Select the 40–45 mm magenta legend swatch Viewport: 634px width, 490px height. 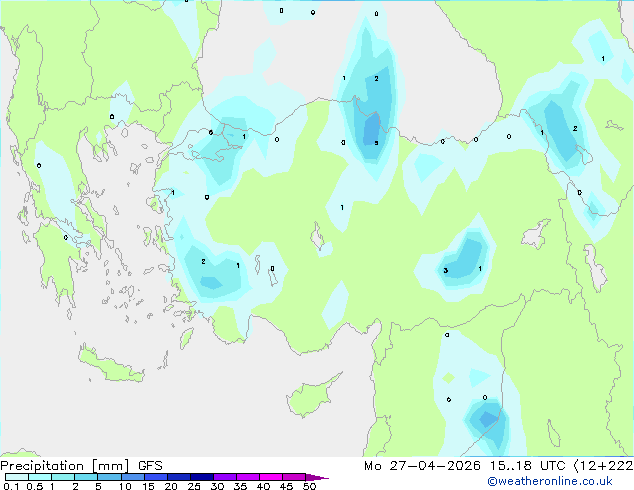271,477
